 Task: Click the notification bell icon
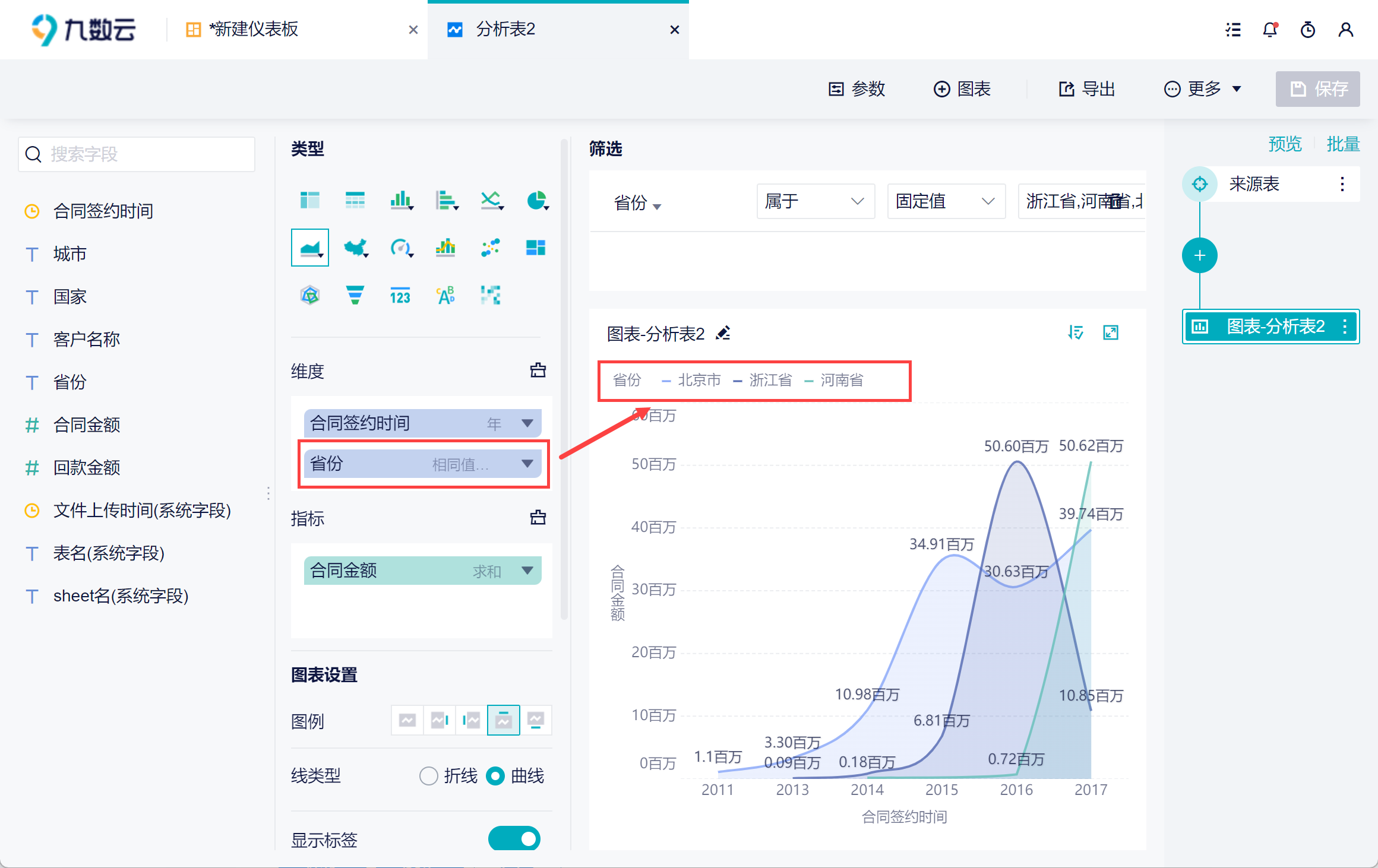[x=1269, y=30]
